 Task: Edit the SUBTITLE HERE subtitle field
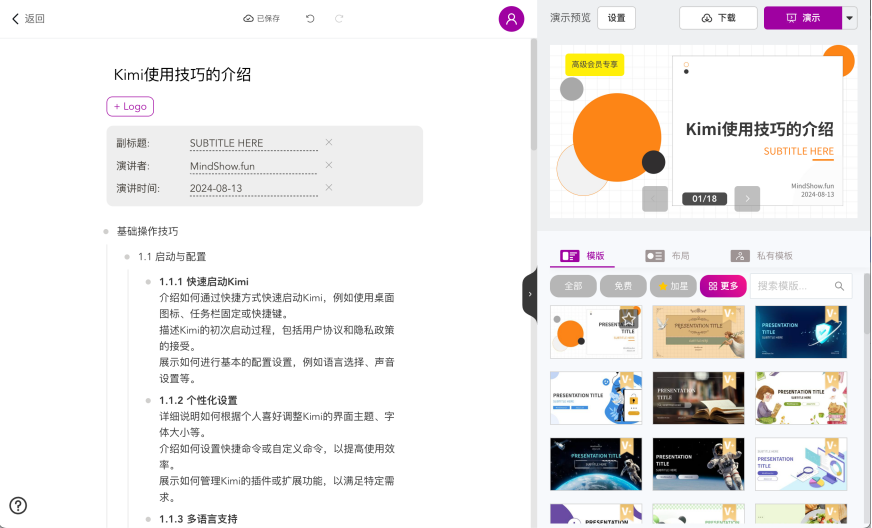(x=254, y=143)
